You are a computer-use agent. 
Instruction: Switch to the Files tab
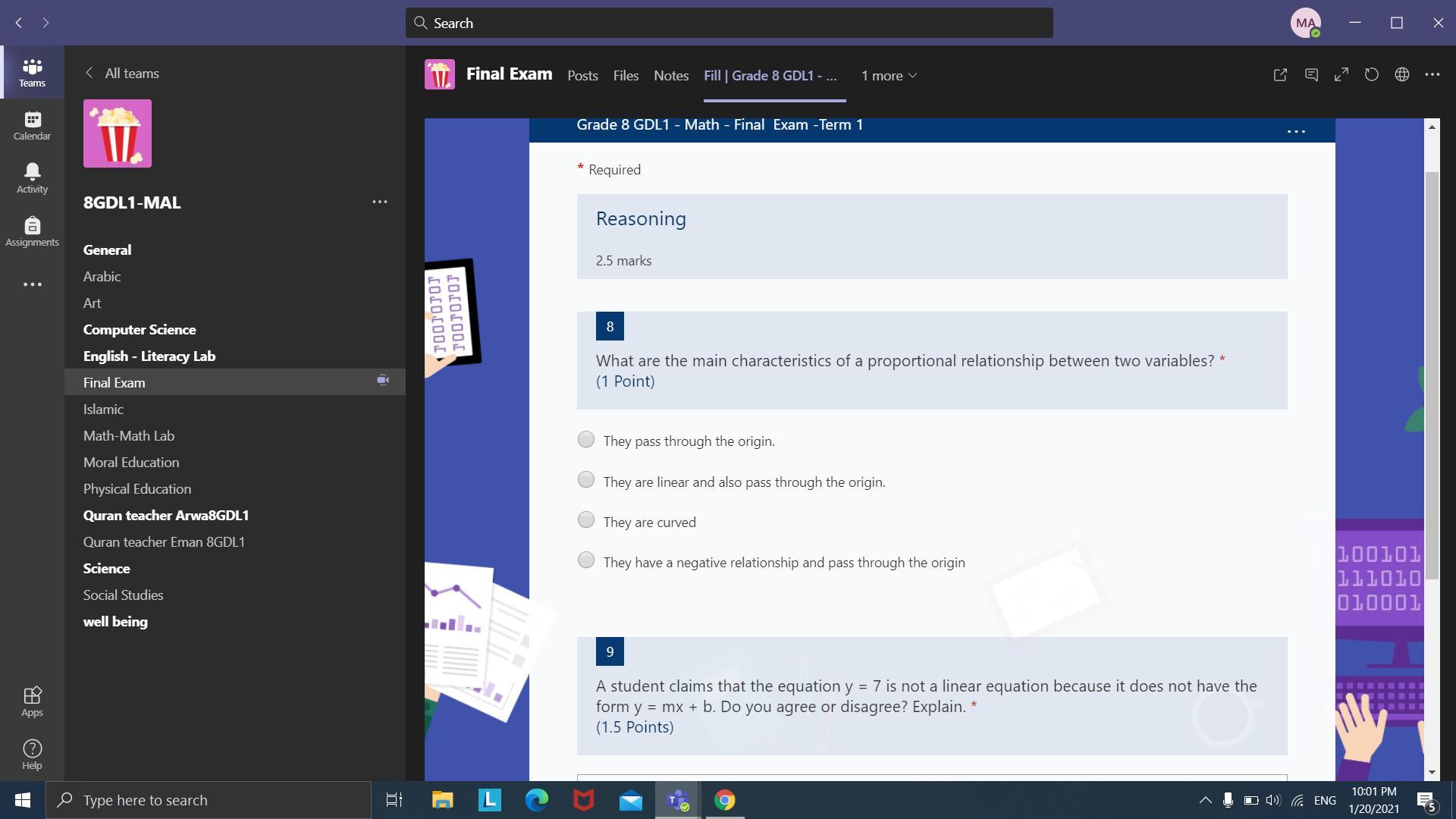point(626,76)
